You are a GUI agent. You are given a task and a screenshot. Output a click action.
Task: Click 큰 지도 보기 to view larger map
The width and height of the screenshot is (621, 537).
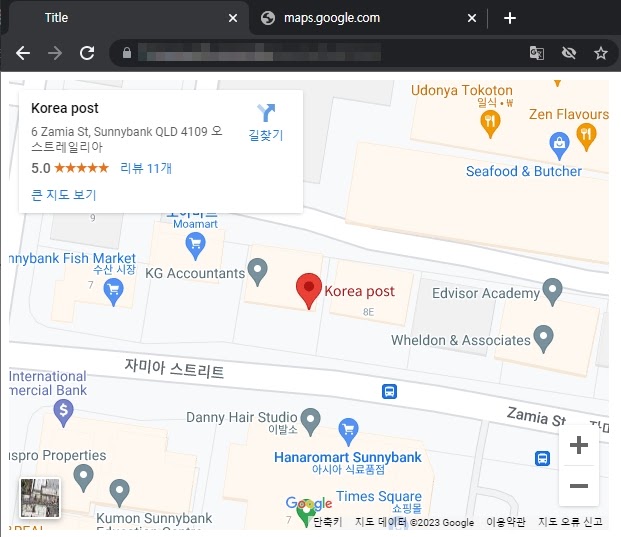tap(64, 194)
